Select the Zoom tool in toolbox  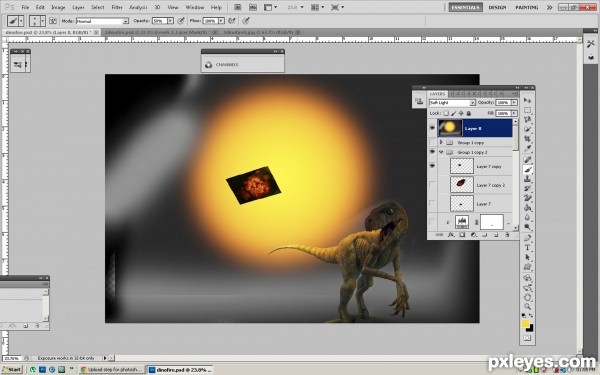pyautogui.click(x=527, y=307)
